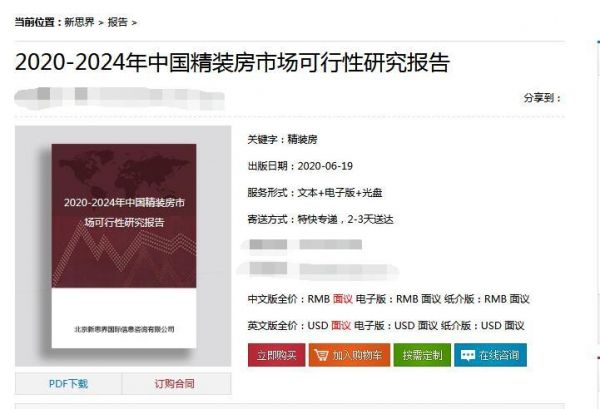600x409 pixels.
Task: Click the 关键字 精装房 keyword
Action: point(302,139)
